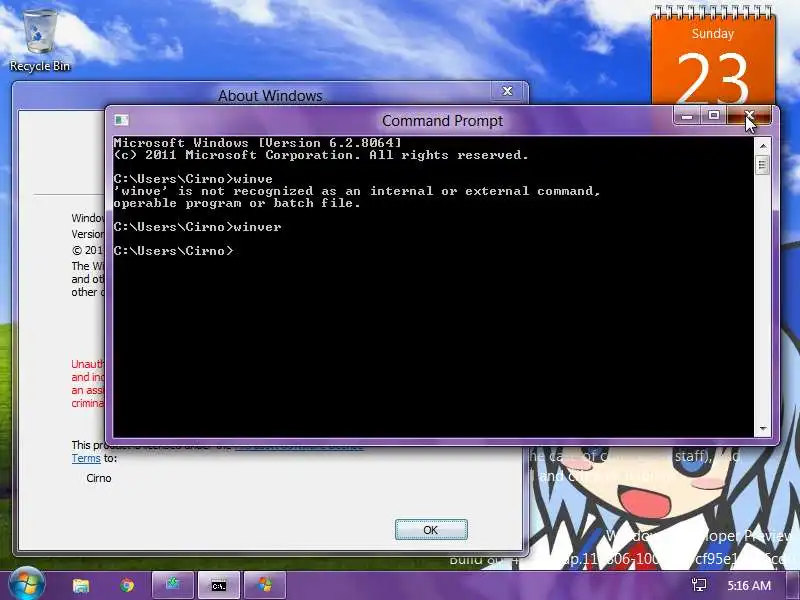Open the Recycle Bin desktop icon

pyautogui.click(x=40, y=41)
